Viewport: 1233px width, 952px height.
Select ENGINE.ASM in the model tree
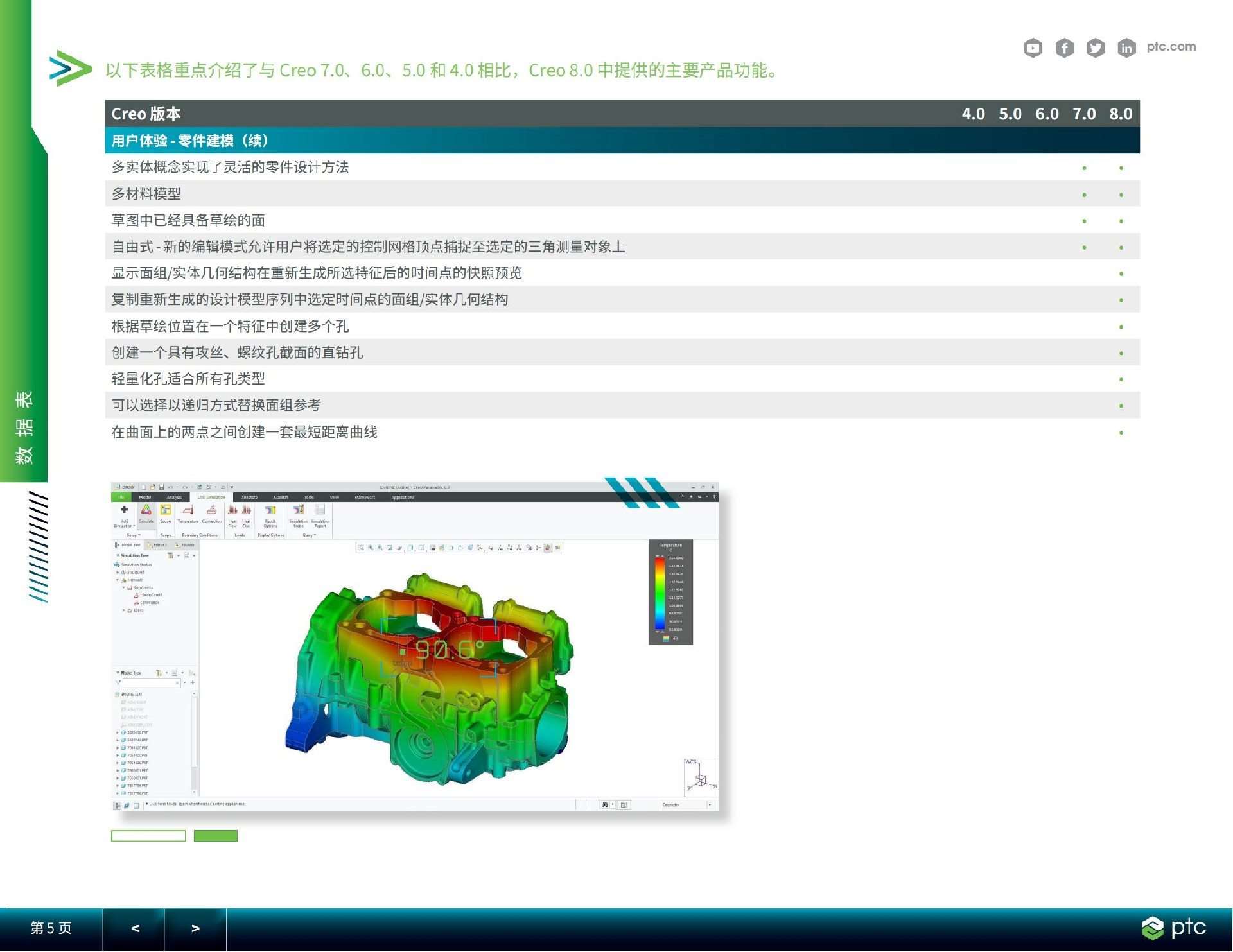click(x=128, y=694)
